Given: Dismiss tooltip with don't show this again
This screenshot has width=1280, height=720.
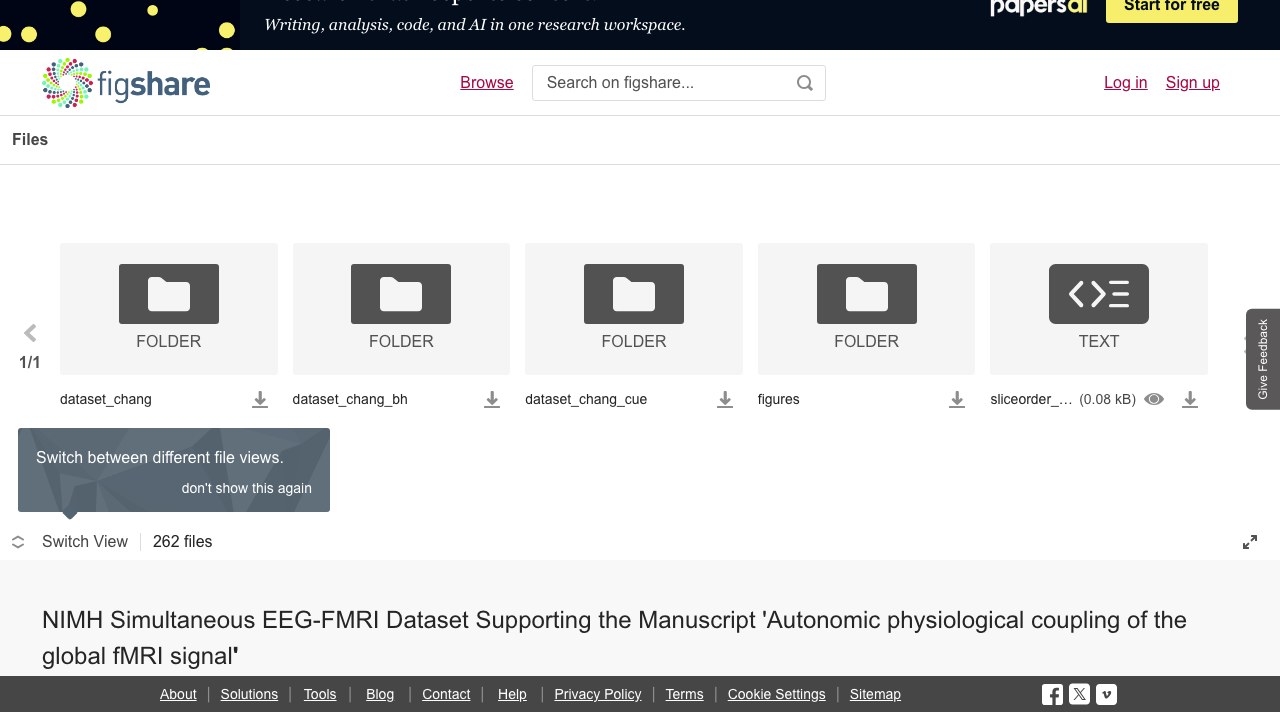Looking at the screenshot, I should pos(247,488).
